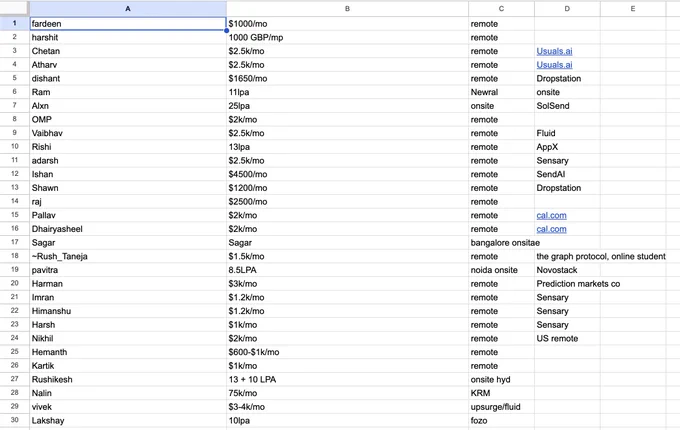680x430 pixels.
Task: Select the "$1200/mo" cell
Action: [347, 188]
